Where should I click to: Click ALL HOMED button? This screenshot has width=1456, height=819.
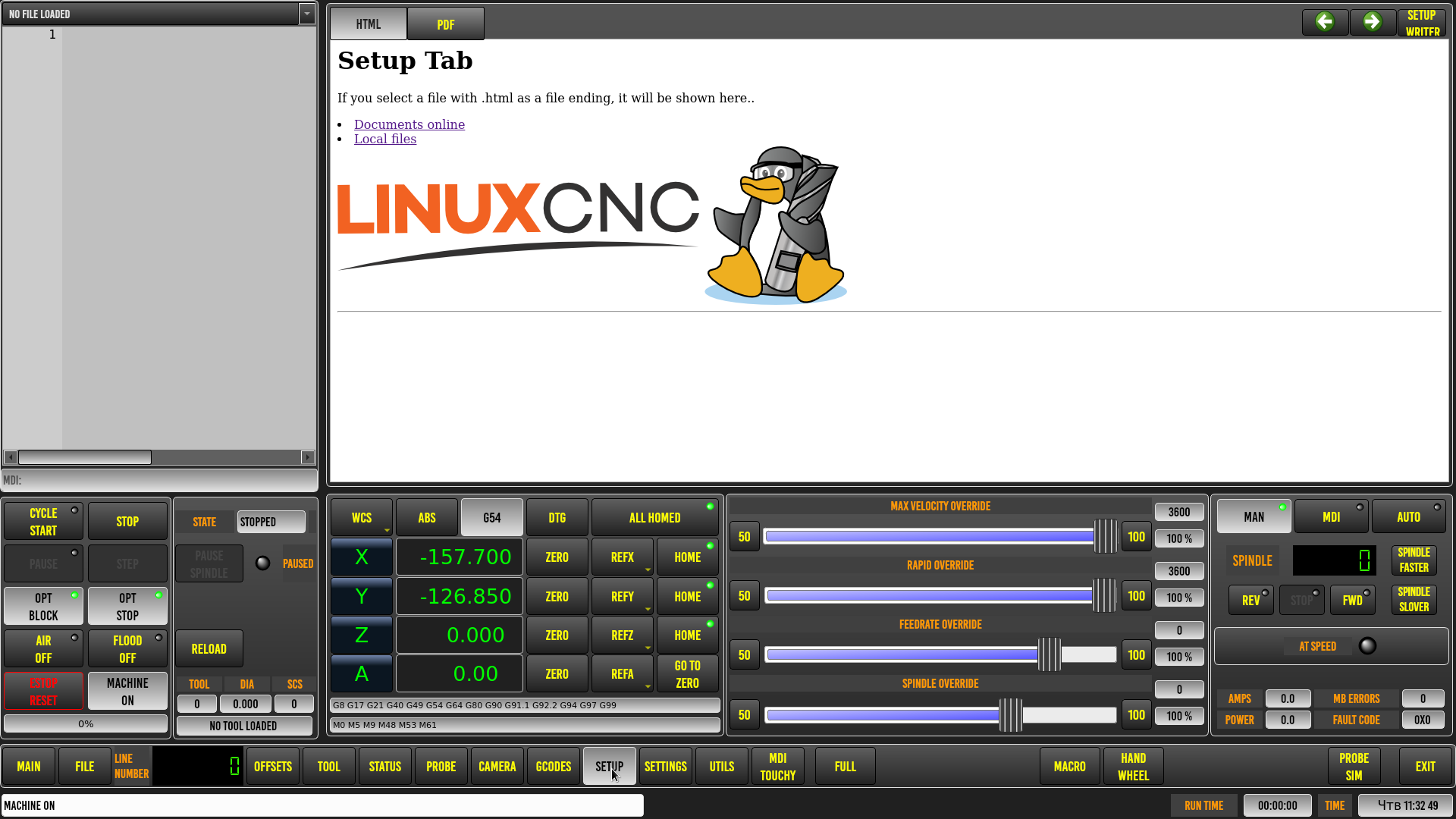[x=655, y=518]
